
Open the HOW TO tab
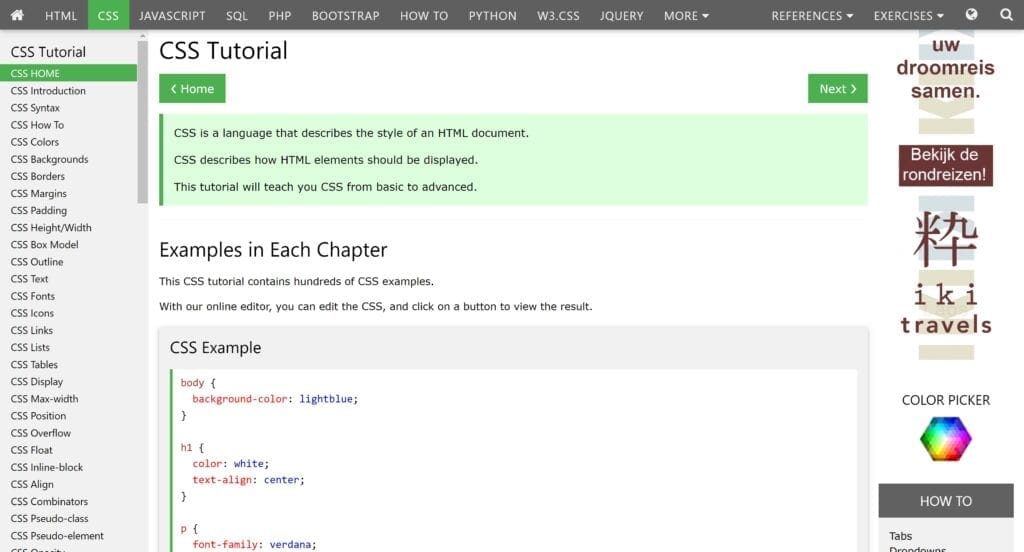424,15
